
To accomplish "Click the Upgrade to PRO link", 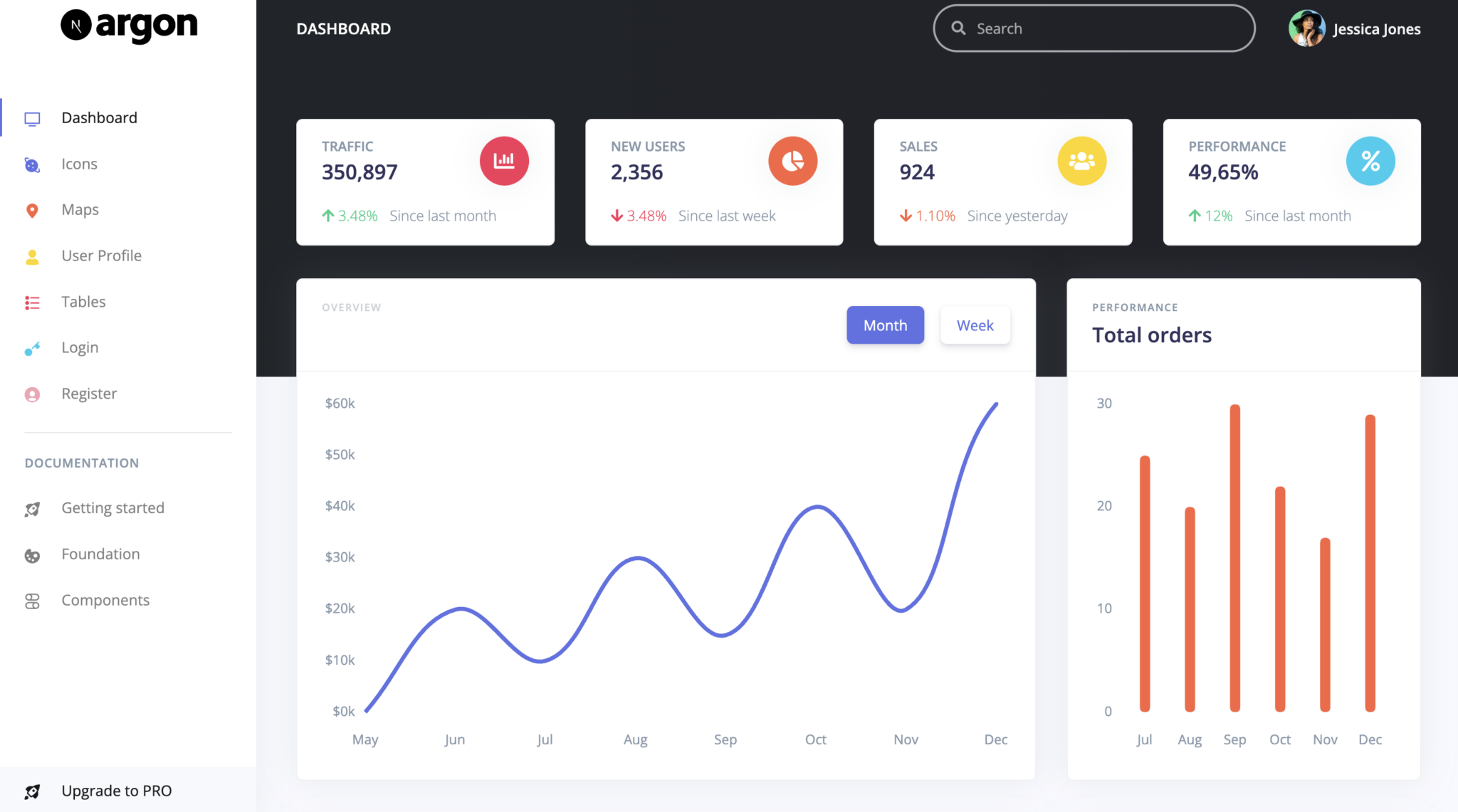I will pyautogui.click(x=116, y=790).
